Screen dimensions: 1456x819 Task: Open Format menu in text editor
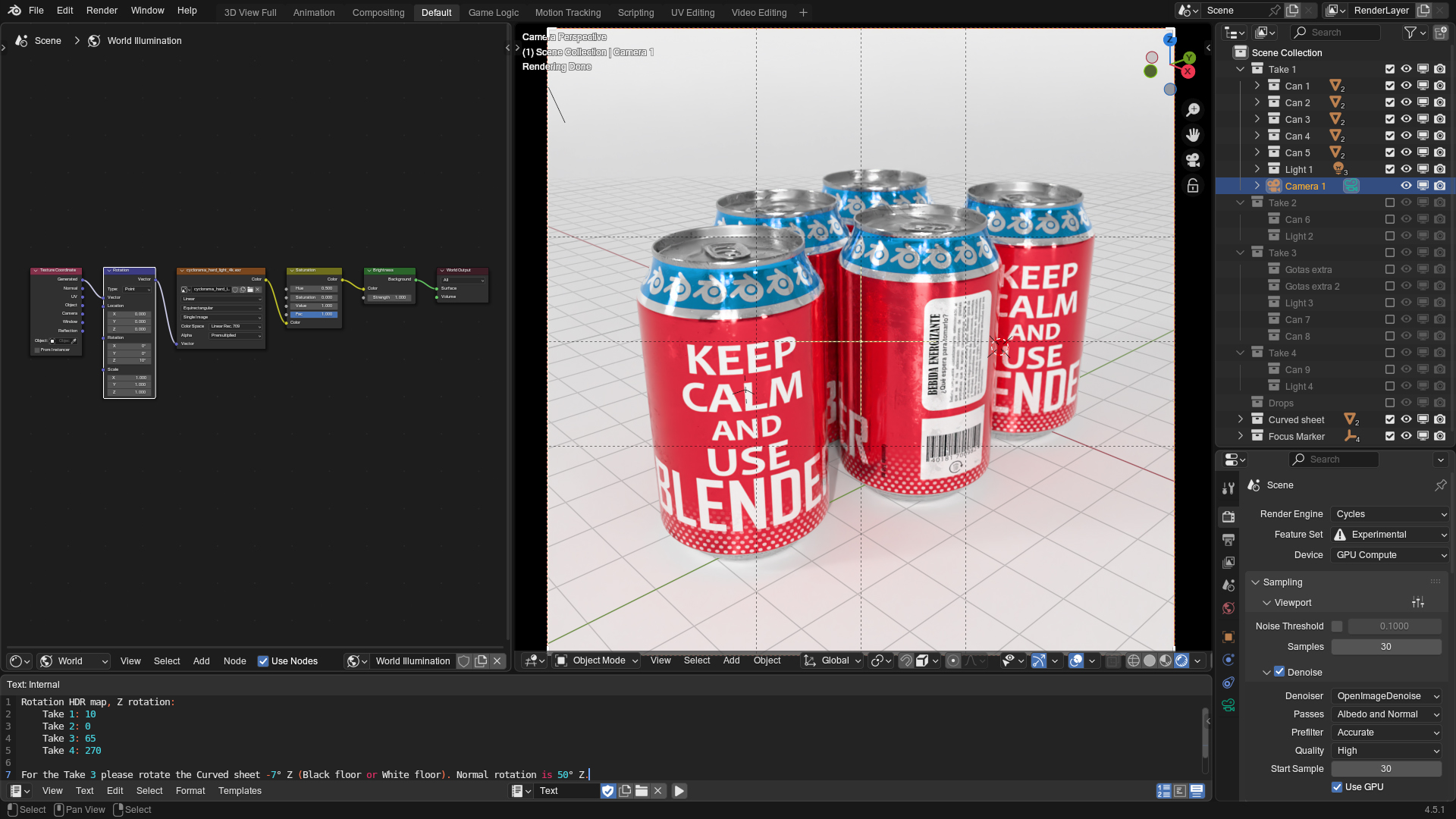tap(190, 791)
